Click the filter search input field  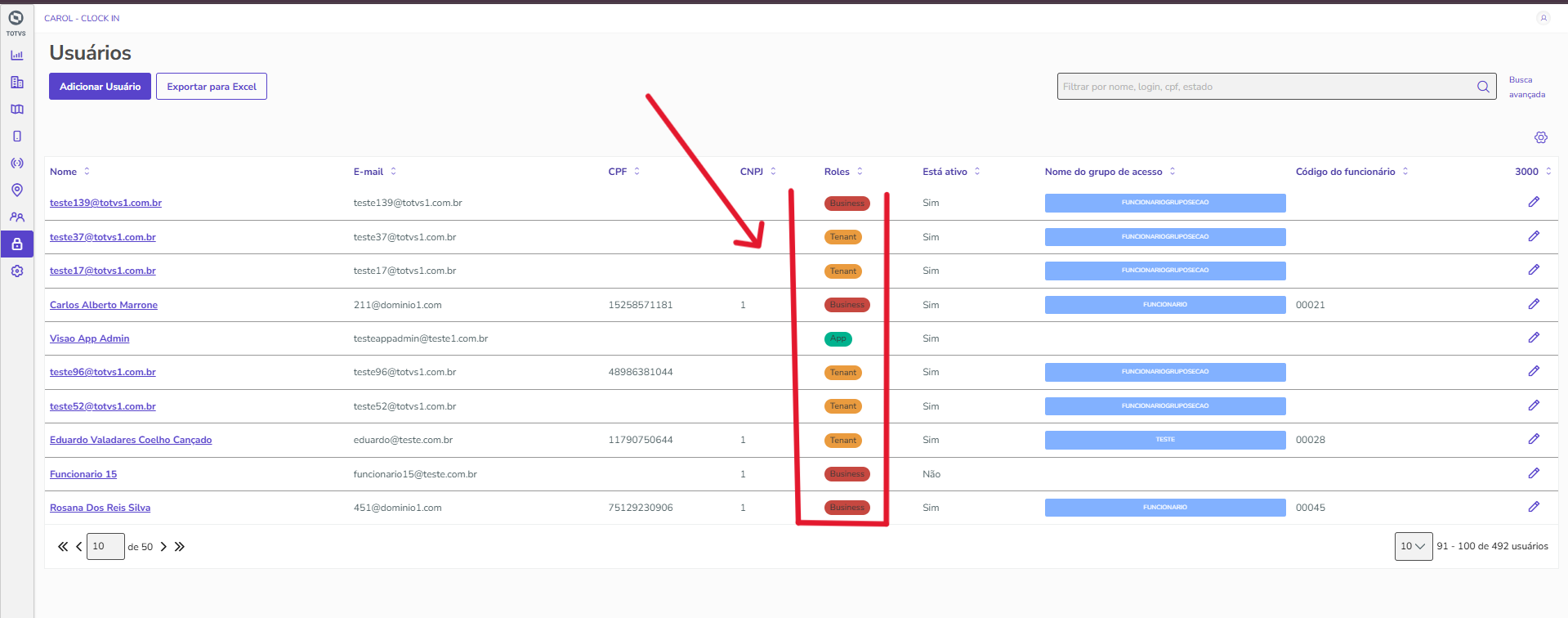(x=1265, y=87)
